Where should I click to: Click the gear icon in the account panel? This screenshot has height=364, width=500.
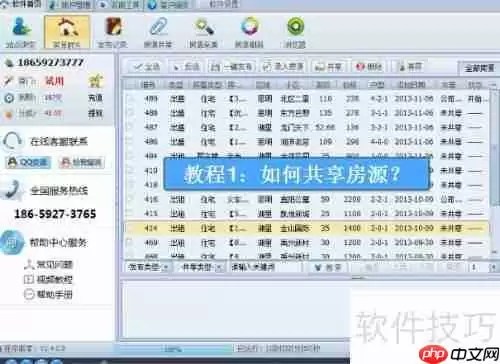[x=9, y=98]
